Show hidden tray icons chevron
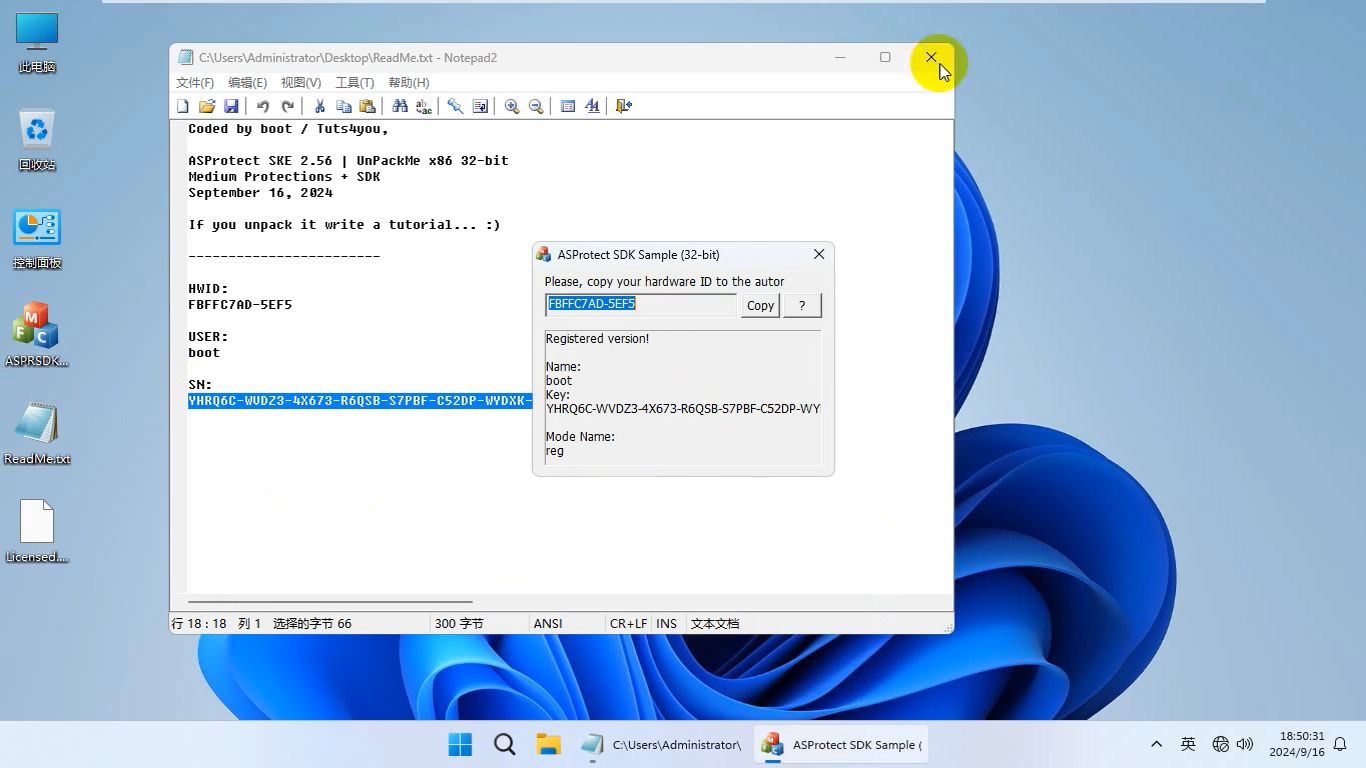Image resolution: width=1366 pixels, height=768 pixels. click(1157, 744)
